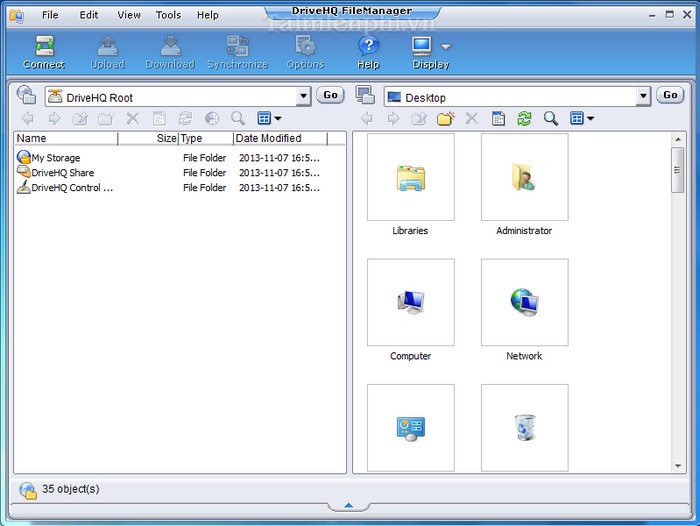Click local pane Back arrow
The width and height of the screenshot is (700, 526).
click(367, 118)
